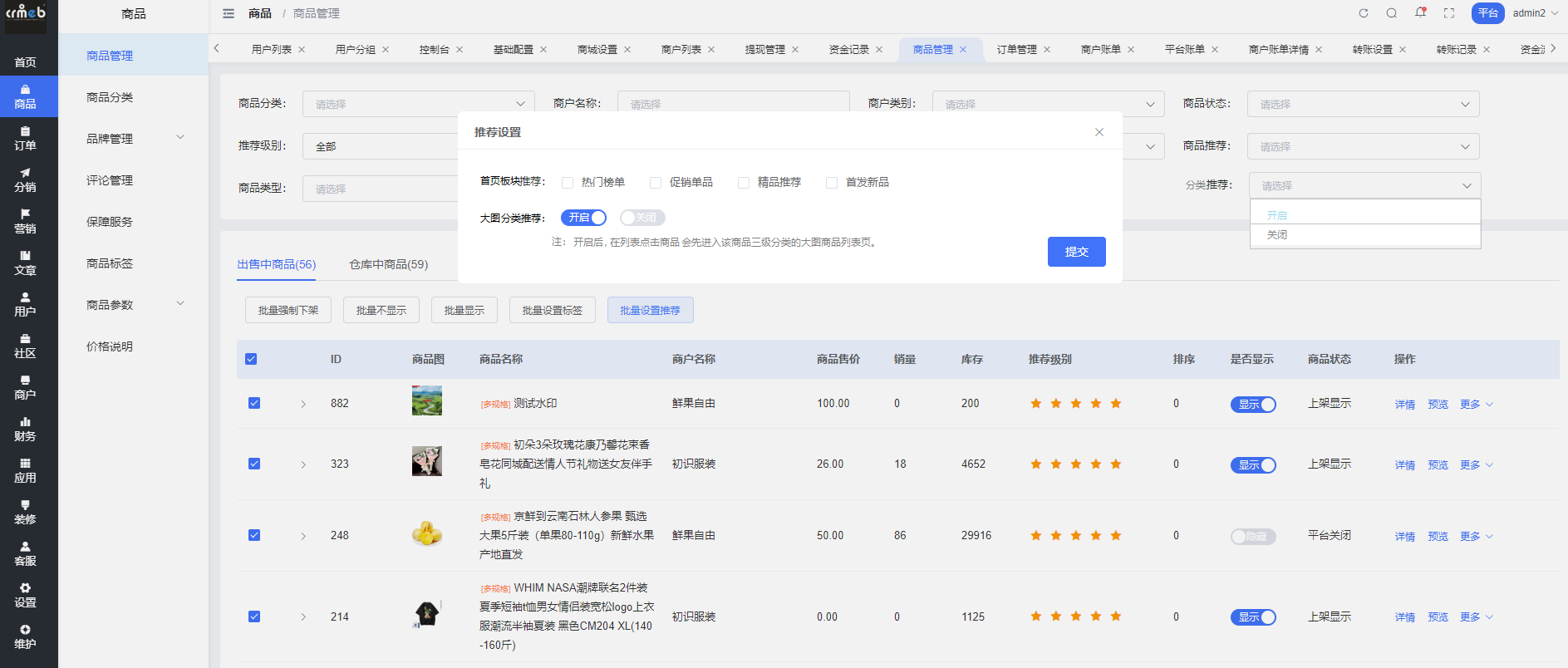1568x668 pixels.
Task: Collapse sidebar with the hamburger menu icon
Action: [x=229, y=13]
